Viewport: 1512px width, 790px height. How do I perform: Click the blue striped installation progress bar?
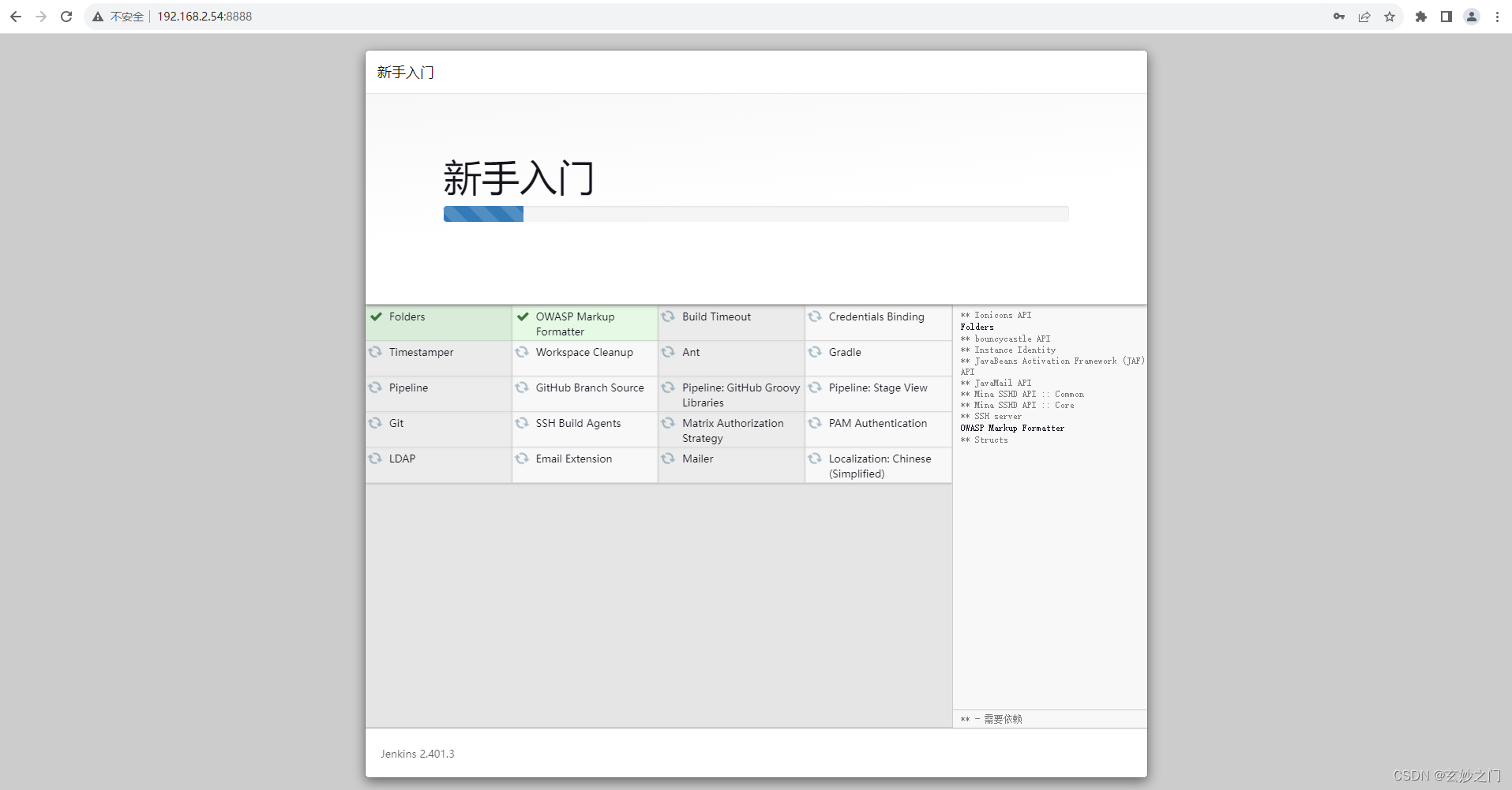pyautogui.click(x=483, y=214)
